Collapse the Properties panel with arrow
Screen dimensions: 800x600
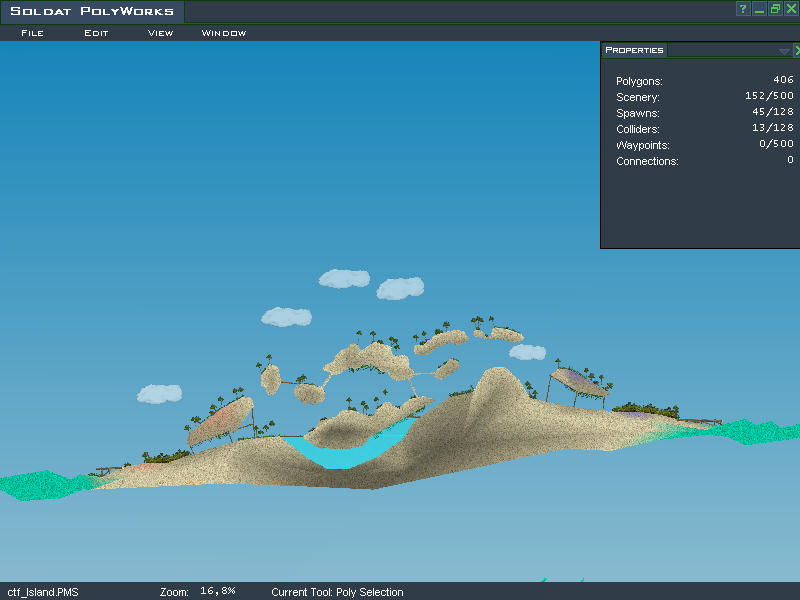tap(784, 50)
